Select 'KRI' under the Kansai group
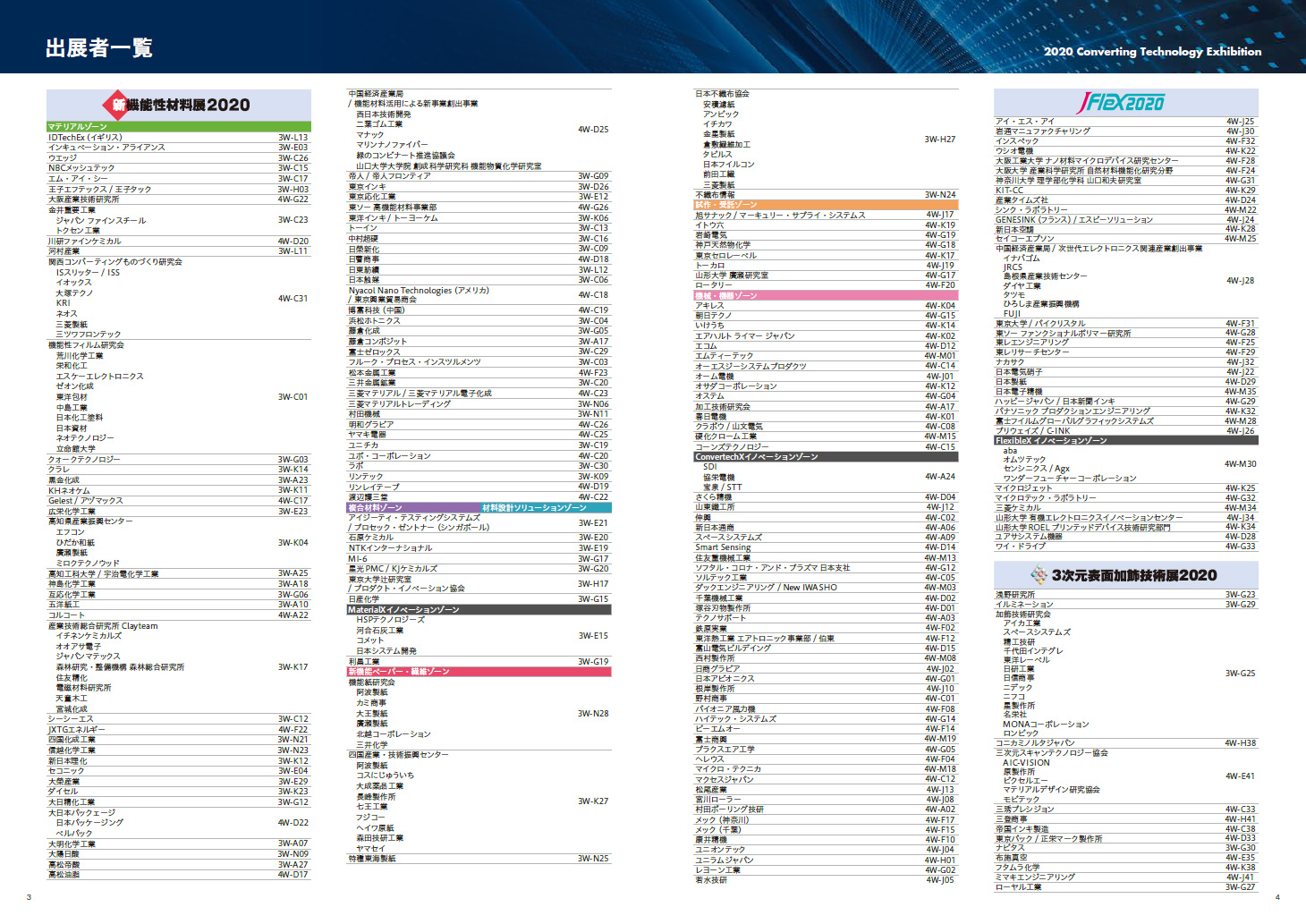The height and width of the screenshot is (924, 1306). tap(63, 303)
